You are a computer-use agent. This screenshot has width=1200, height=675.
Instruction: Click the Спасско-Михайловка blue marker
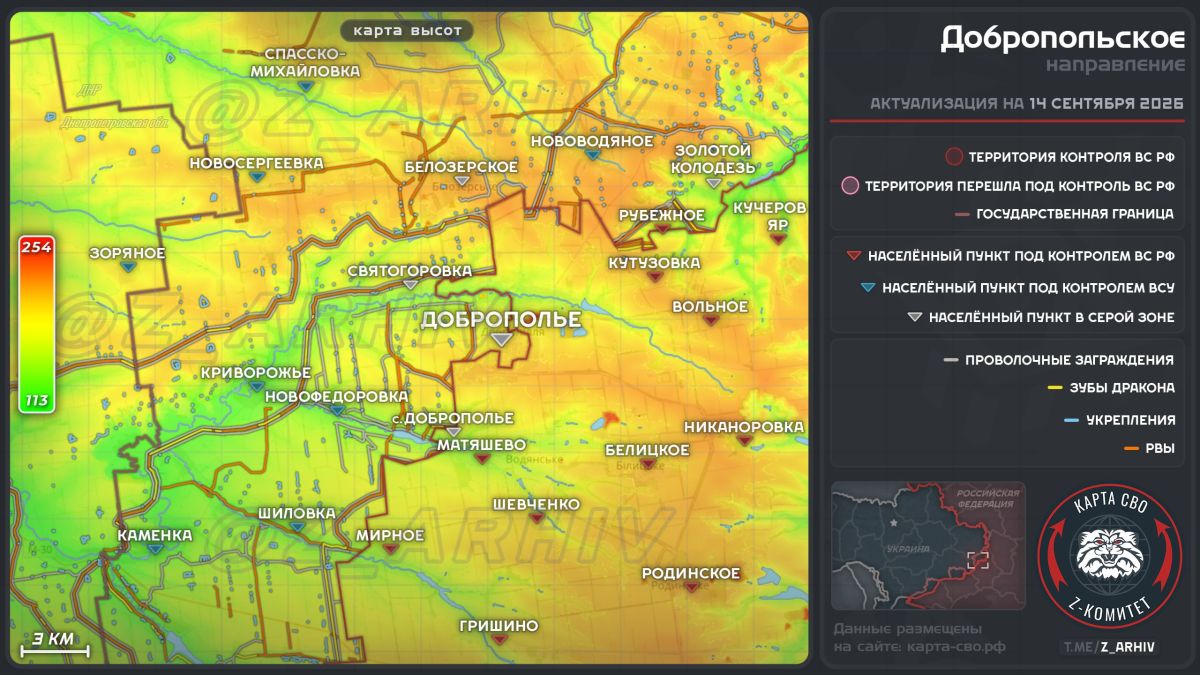click(x=305, y=86)
